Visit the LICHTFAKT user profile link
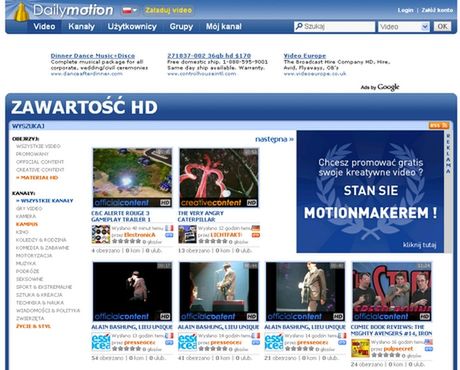 226,235
